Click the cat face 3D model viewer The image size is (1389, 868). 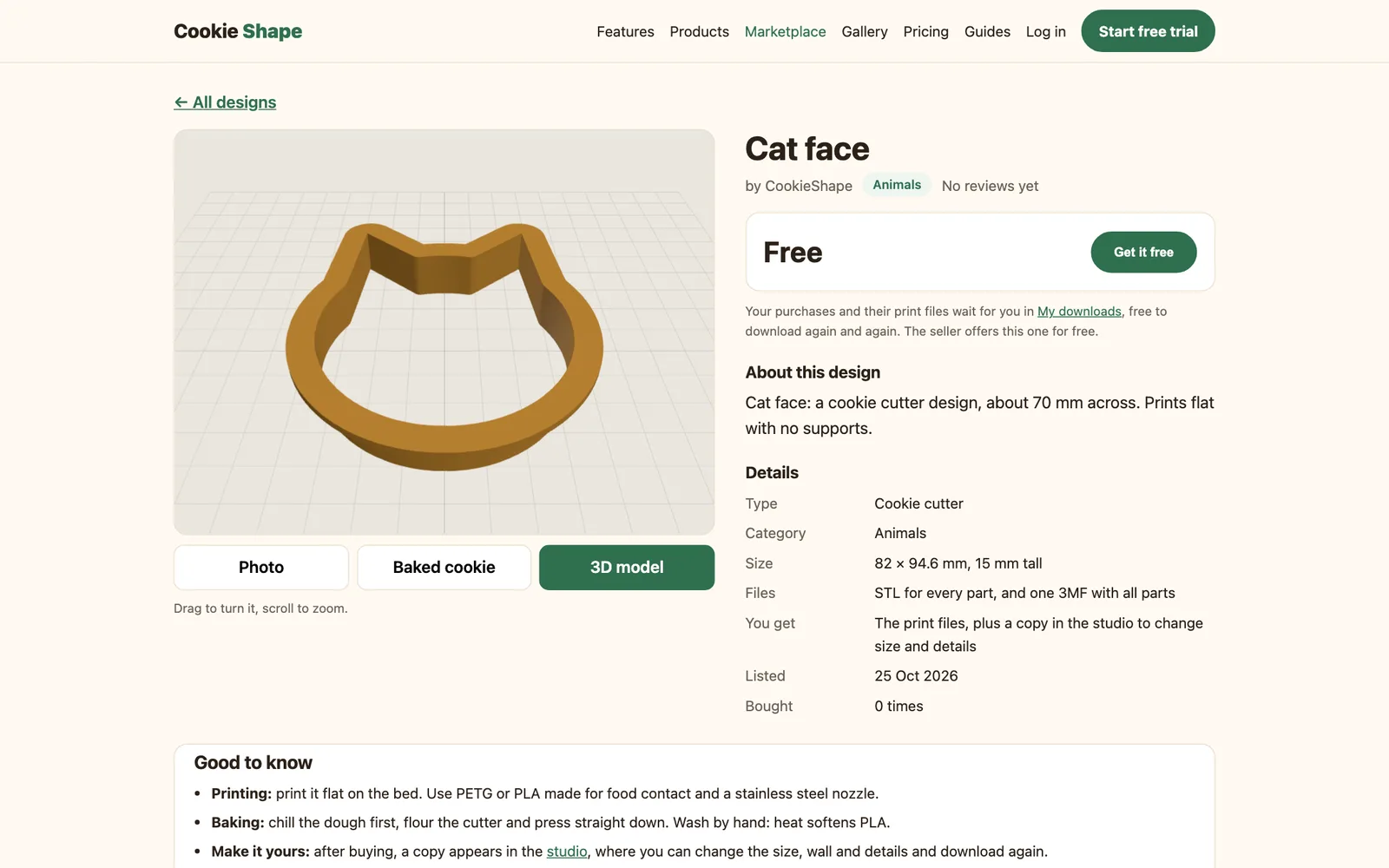pyautogui.click(x=444, y=332)
